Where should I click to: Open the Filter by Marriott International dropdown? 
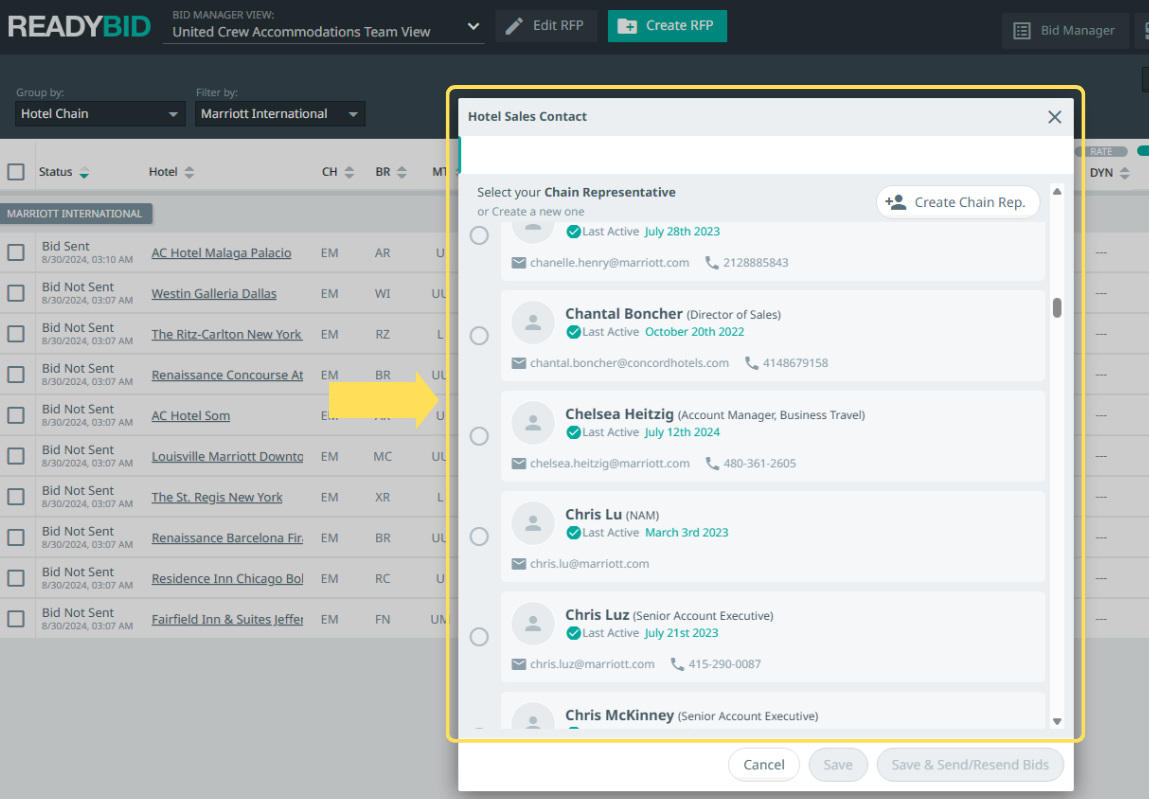click(280, 114)
